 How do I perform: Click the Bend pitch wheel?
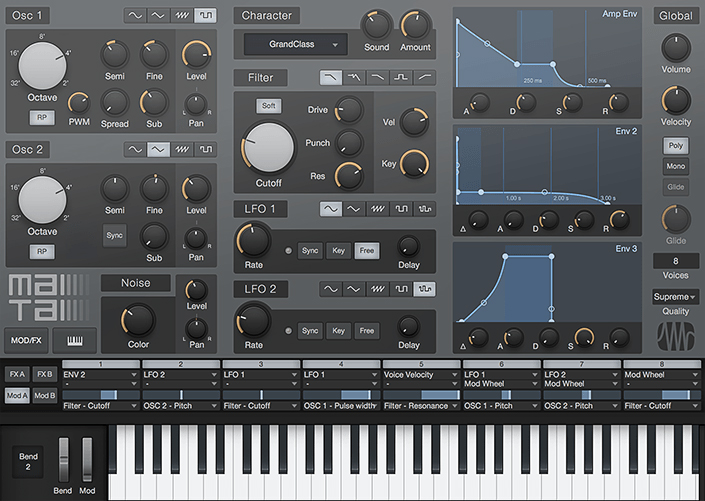[63, 460]
